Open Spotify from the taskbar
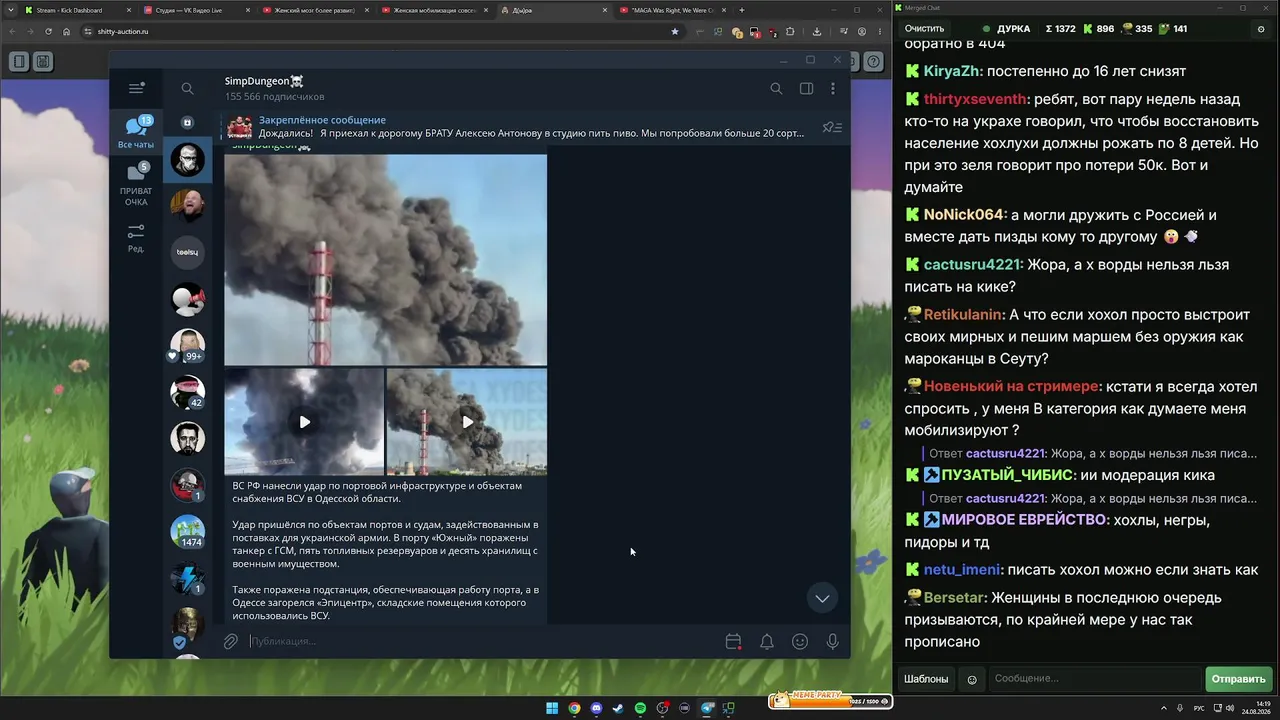Image resolution: width=1280 pixels, height=720 pixels. pos(640,709)
